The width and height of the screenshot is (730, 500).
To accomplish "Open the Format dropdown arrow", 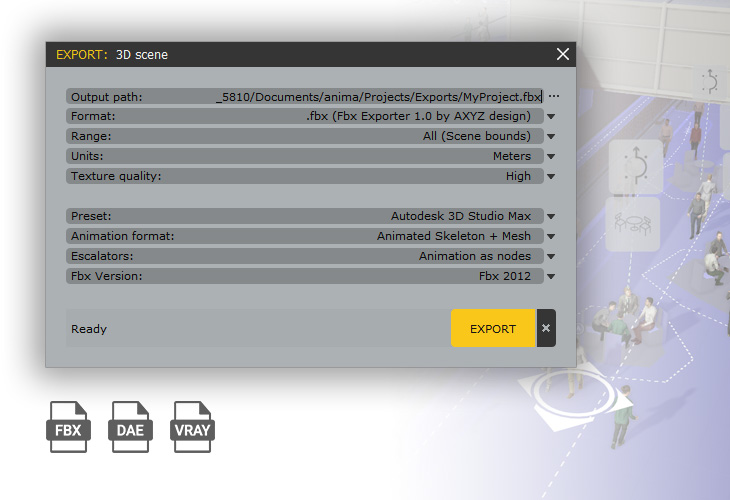I will [551, 116].
